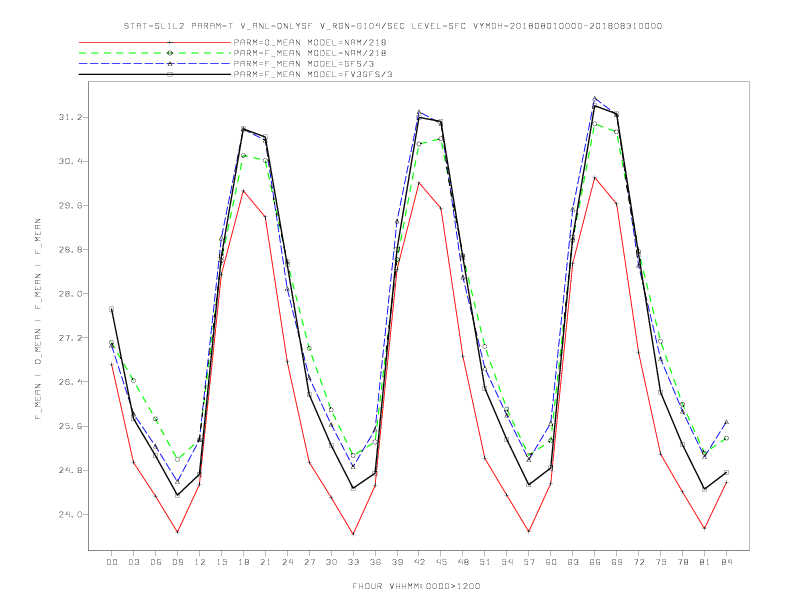Click the x-axis title FHOUR VHHMM:0000>1200

(416, 586)
